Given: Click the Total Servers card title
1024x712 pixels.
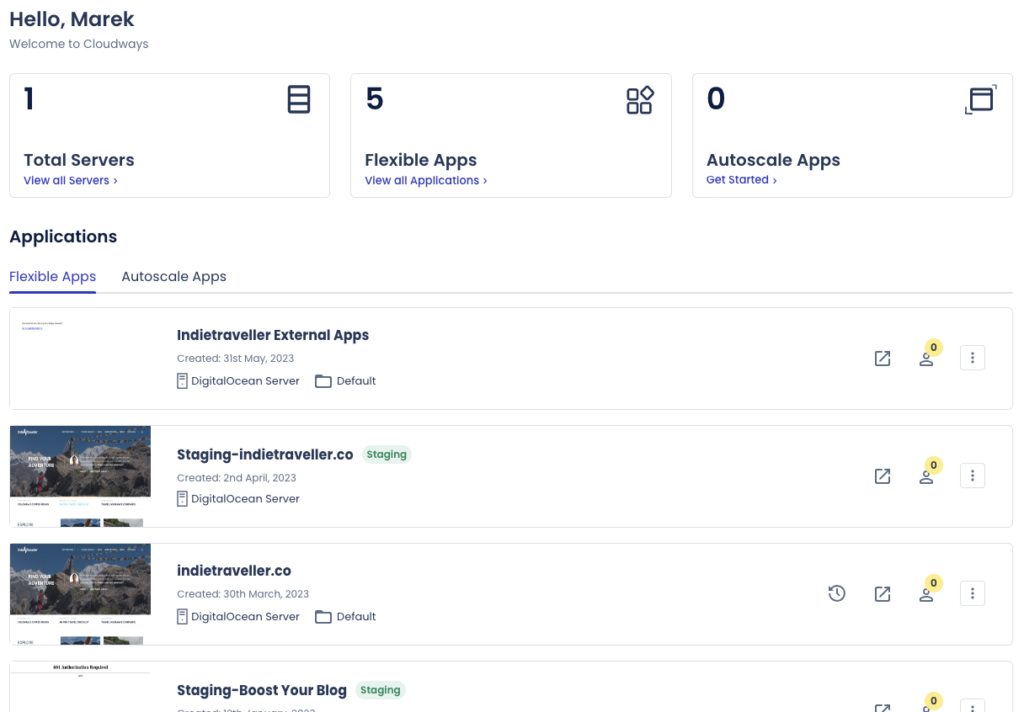Looking at the screenshot, I should tap(79, 160).
